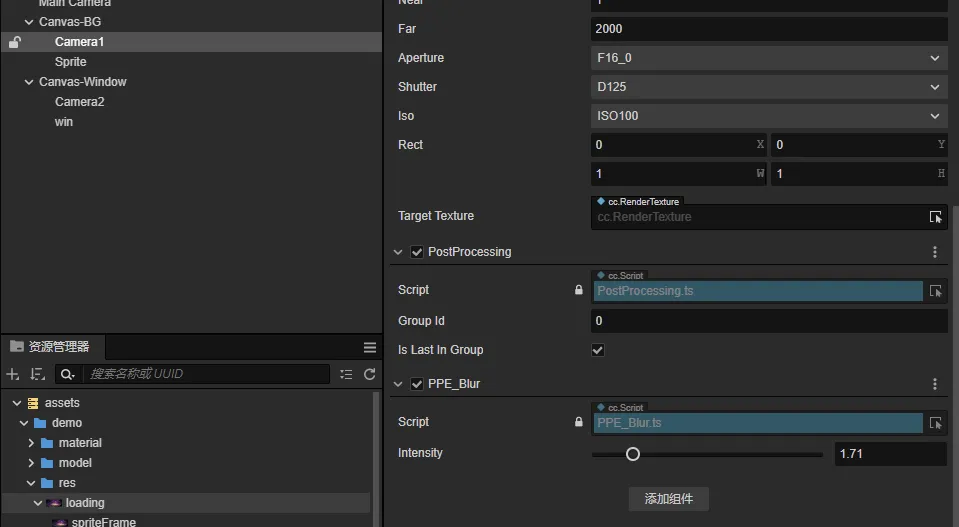959x527 pixels.
Task: Click the PPE_Blur.ts script field
Action: pos(758,423)
